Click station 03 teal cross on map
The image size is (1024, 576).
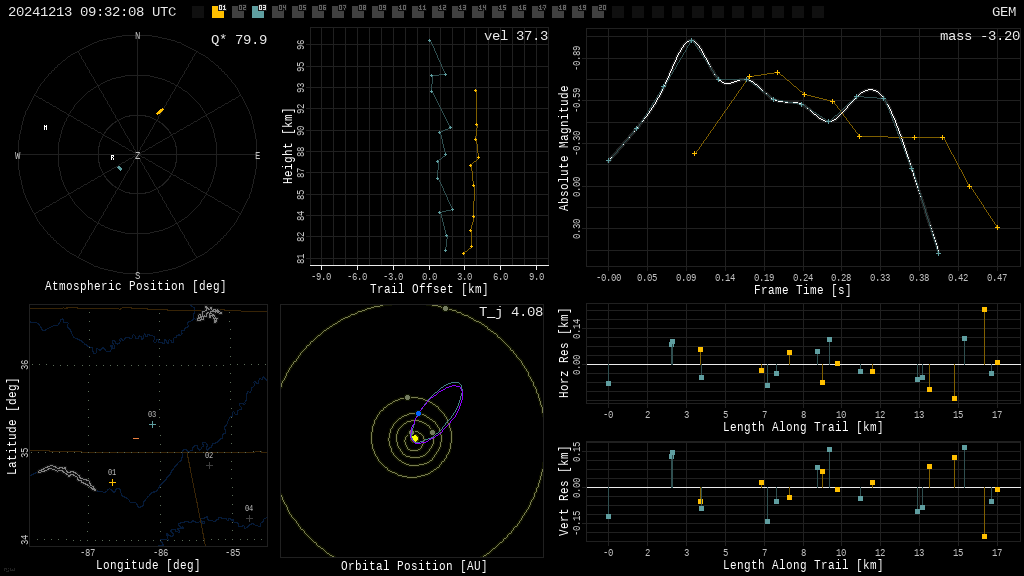tap(152, 425)
